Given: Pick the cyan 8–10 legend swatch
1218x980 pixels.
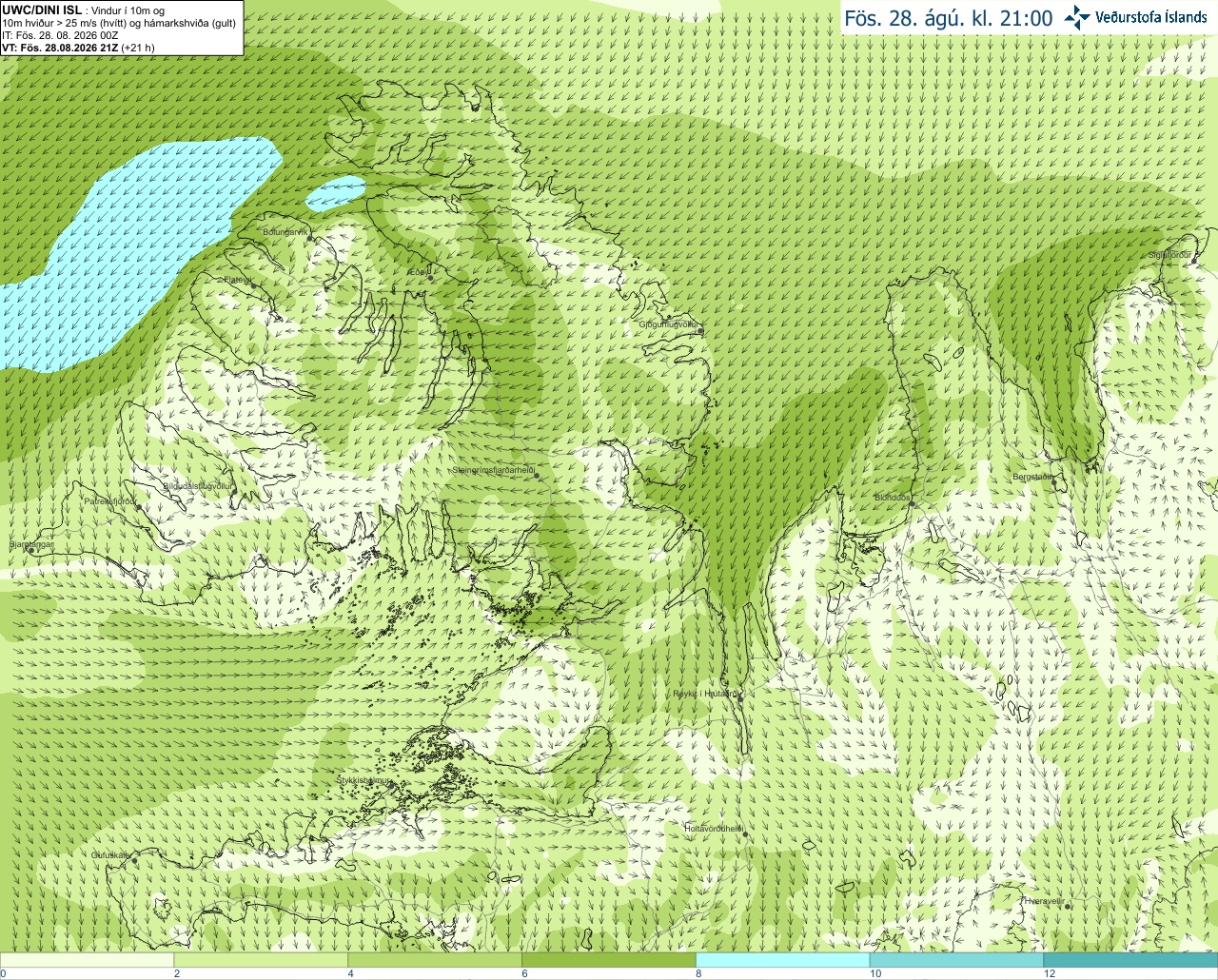Looking at the screenshot, I should (x=783, y=960).
